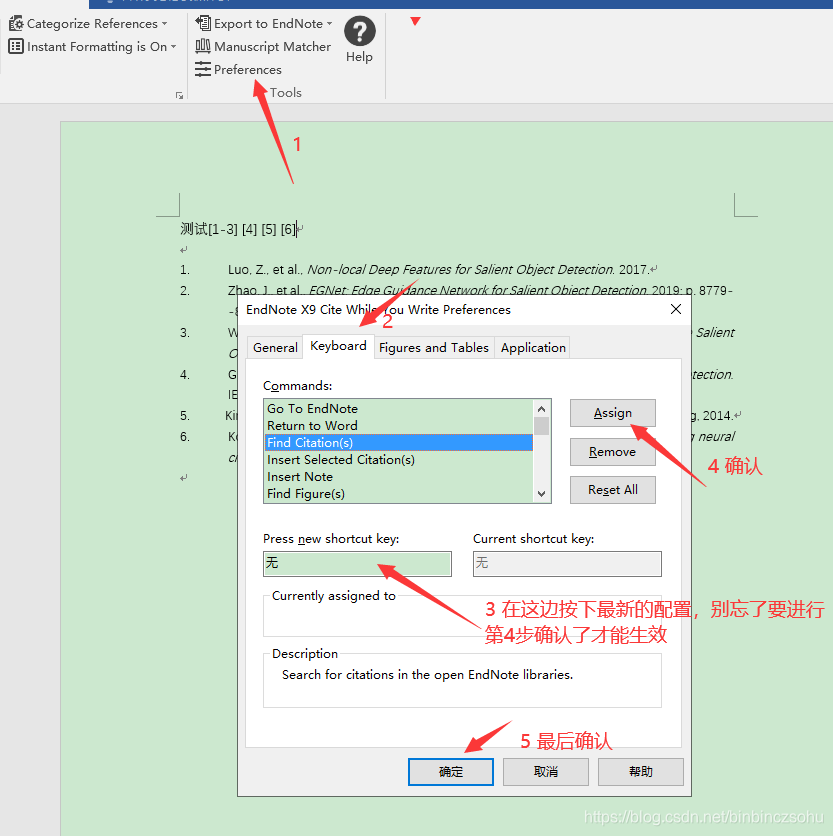Select Find Citation(s) command

click(398, 443)
